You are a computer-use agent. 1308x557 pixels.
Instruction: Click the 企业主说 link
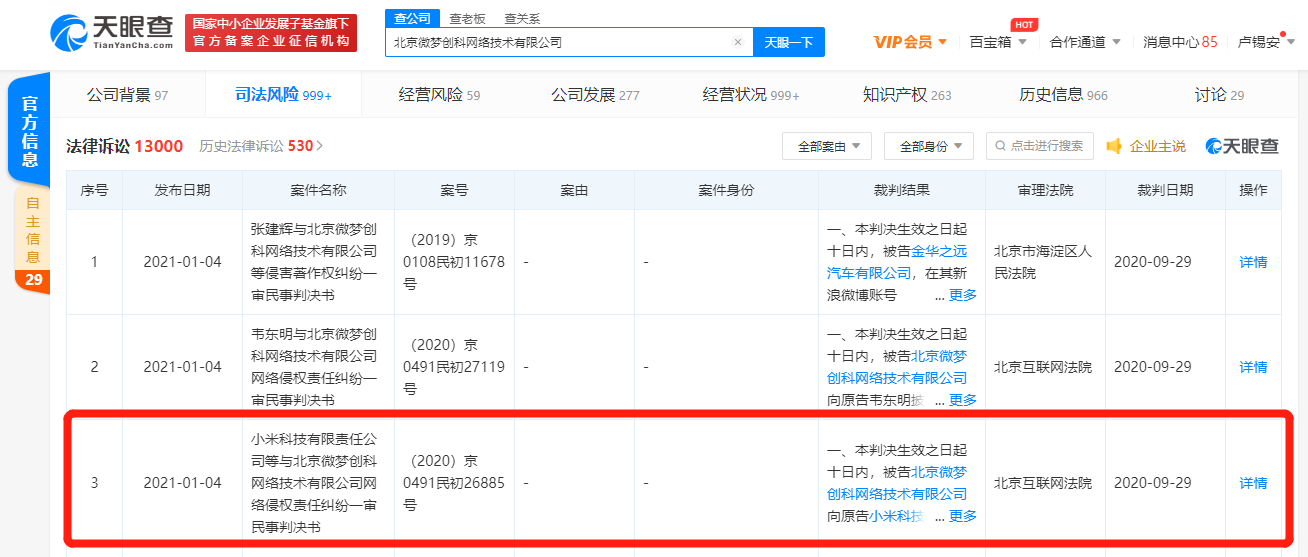(x=1157, y=146)
